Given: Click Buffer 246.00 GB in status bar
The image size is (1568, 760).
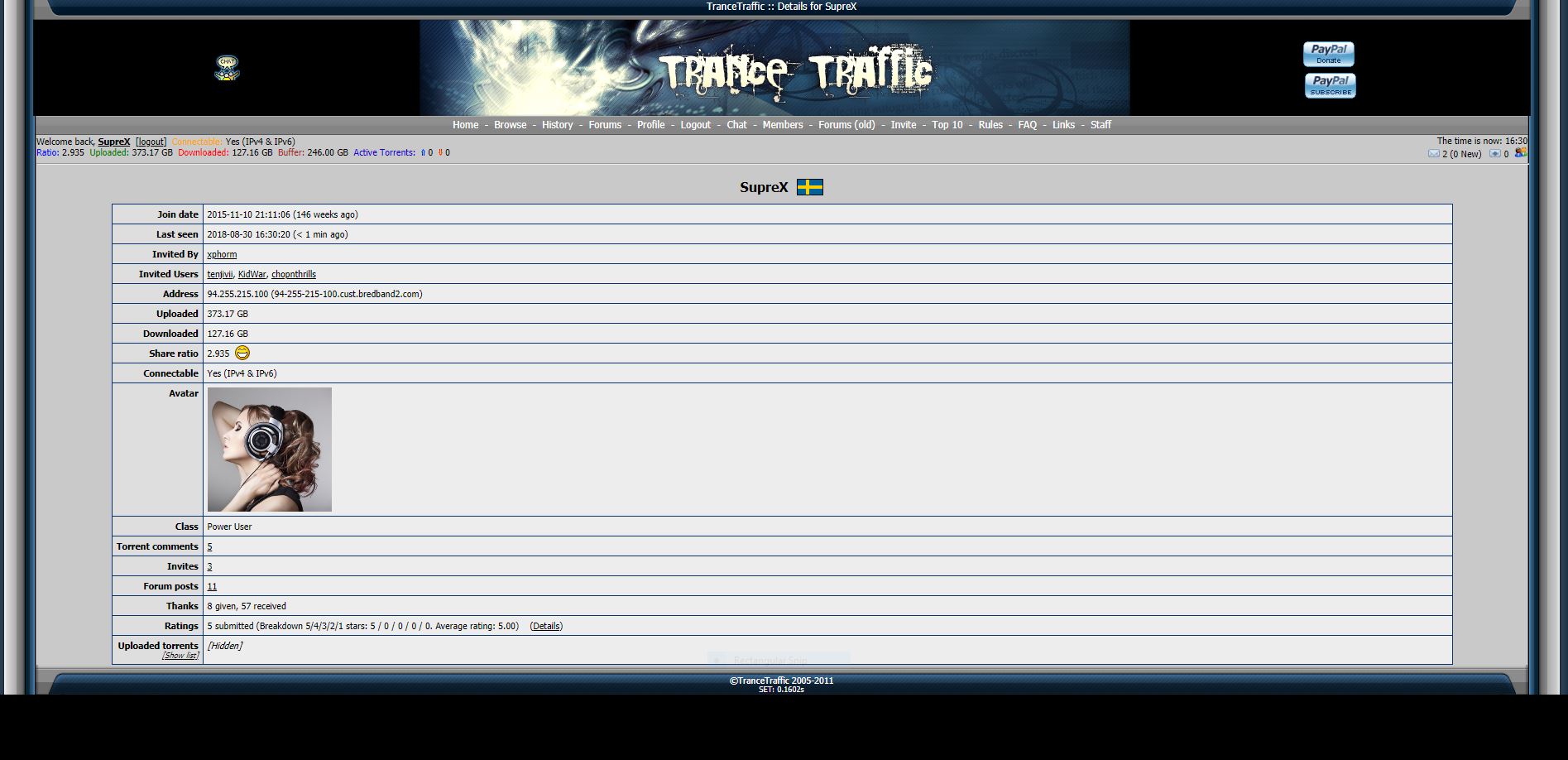Looking at the screenshot, I should click(x=313, y=152).
